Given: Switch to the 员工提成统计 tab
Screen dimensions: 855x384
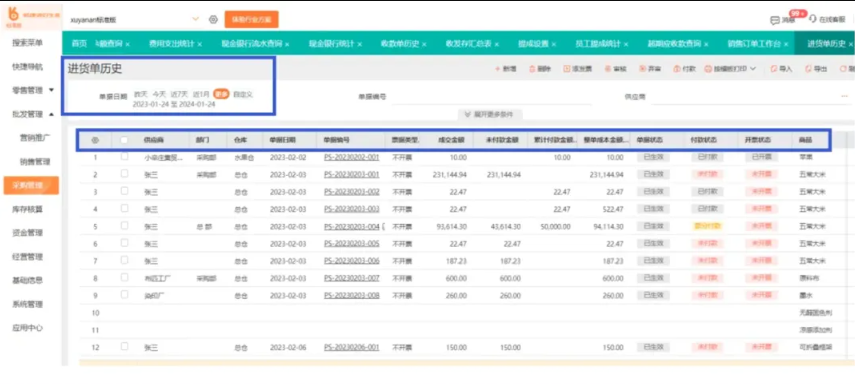Looking at the screenshot, I should pos(598,44).
